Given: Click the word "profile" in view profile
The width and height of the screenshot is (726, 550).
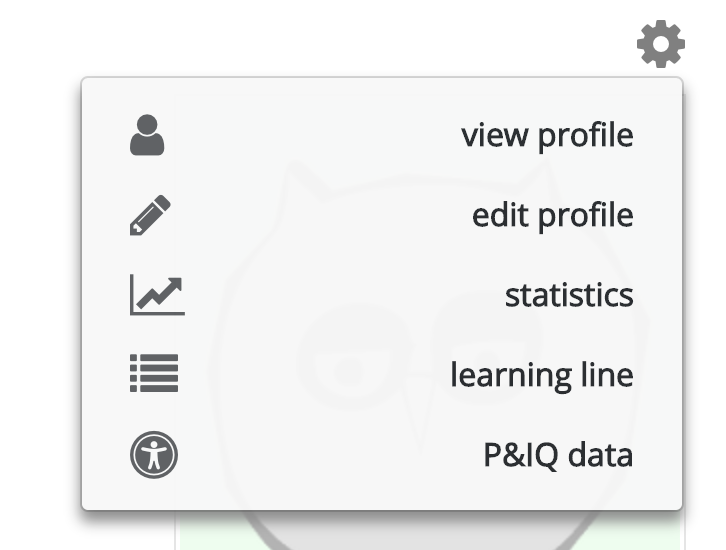Looking at the screenshot, I should (586, 137).
